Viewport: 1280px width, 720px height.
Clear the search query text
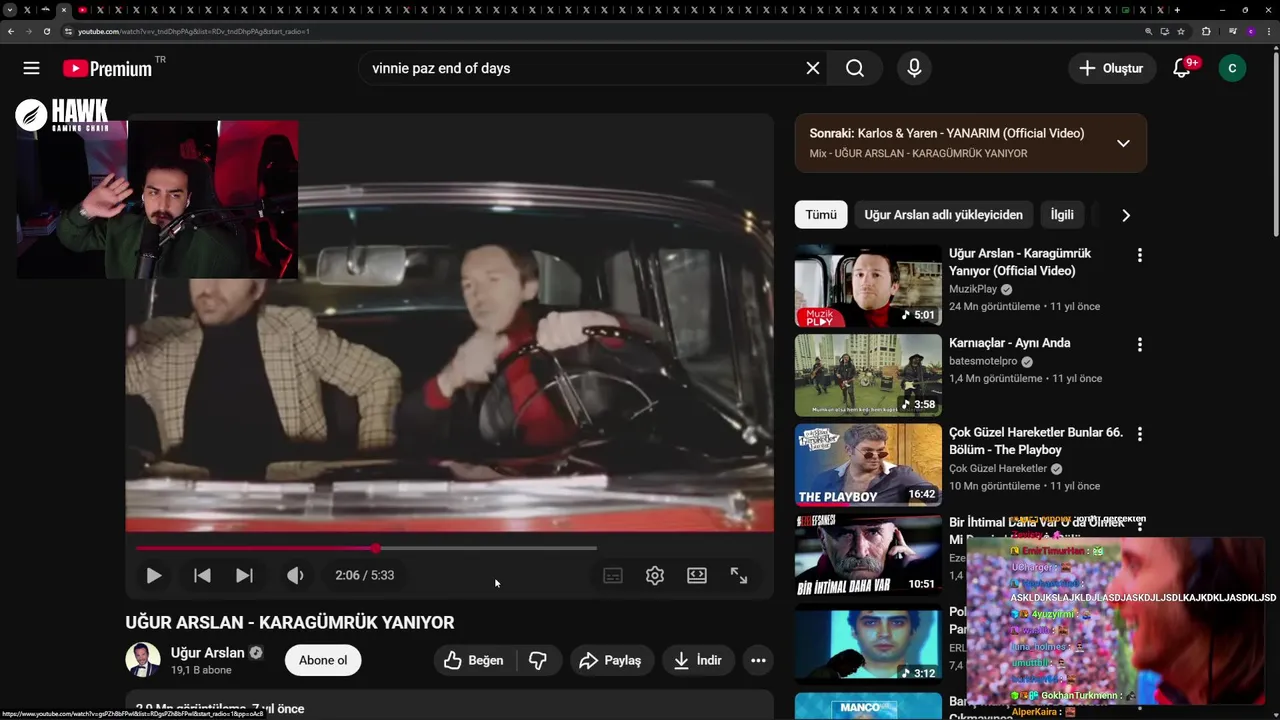point(813,68)
